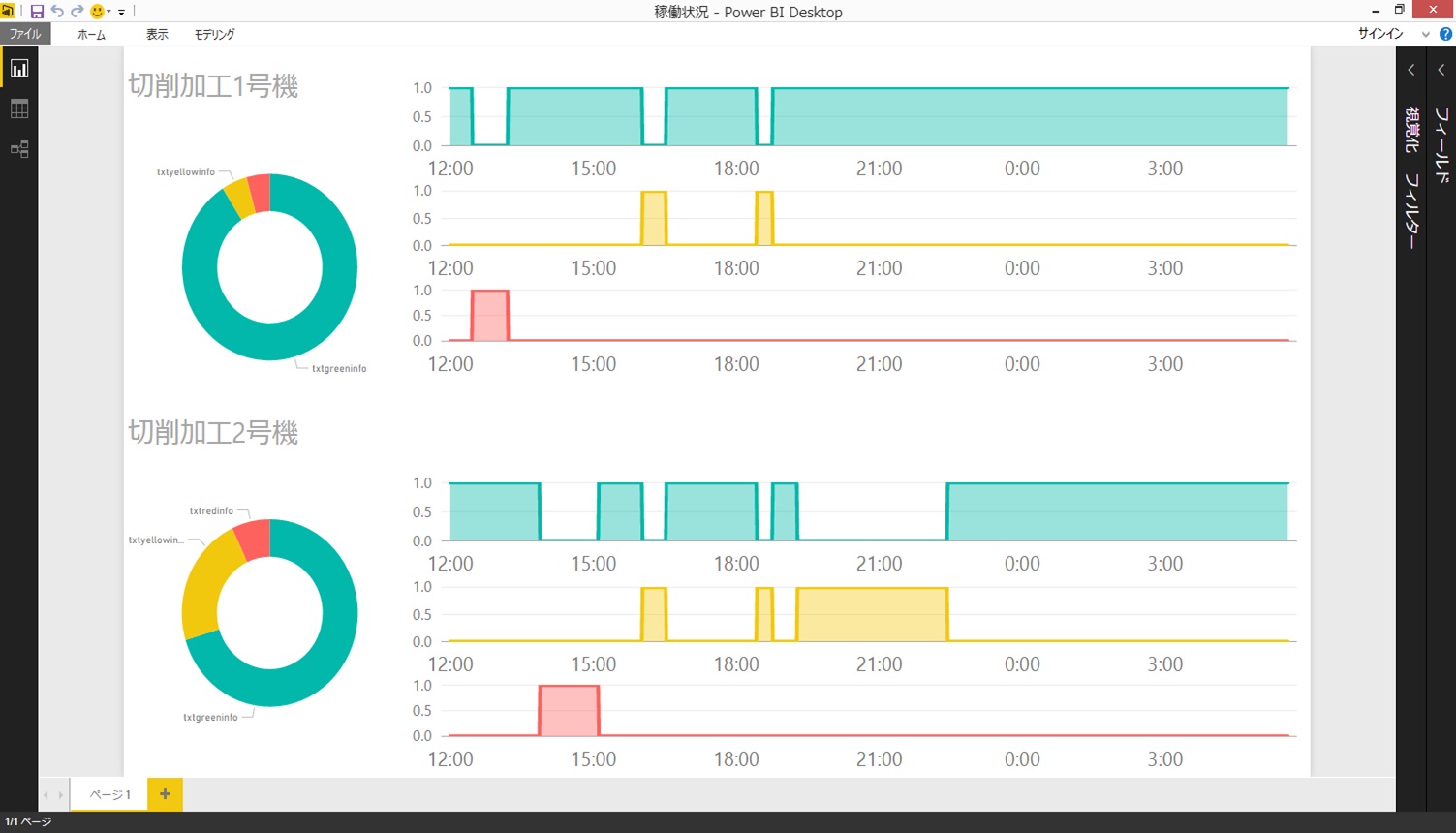Click サインイン to sign in
This screenshot has height=833, width=1456.
point(1380,33)
